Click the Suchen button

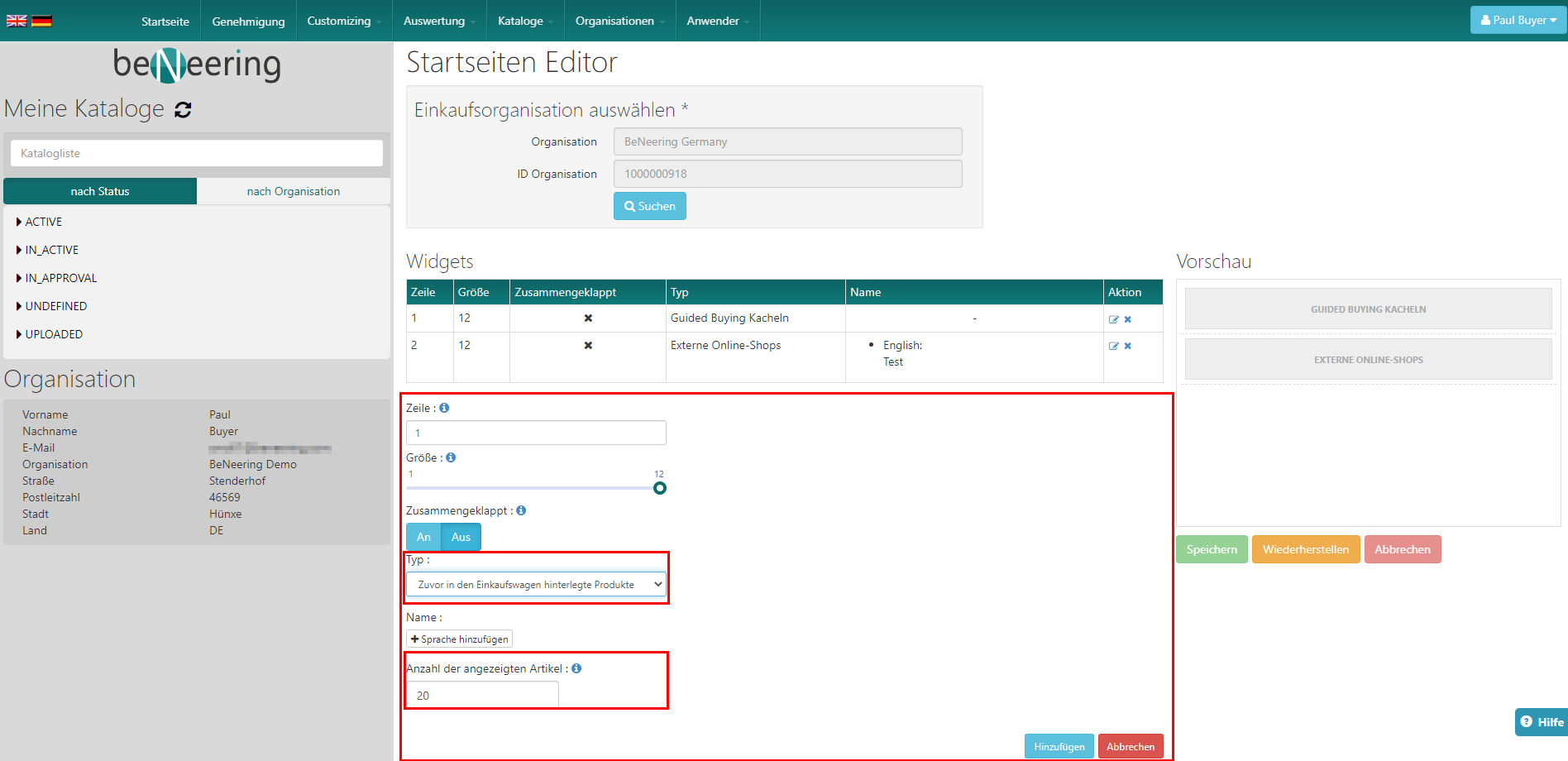coord(649,206)
